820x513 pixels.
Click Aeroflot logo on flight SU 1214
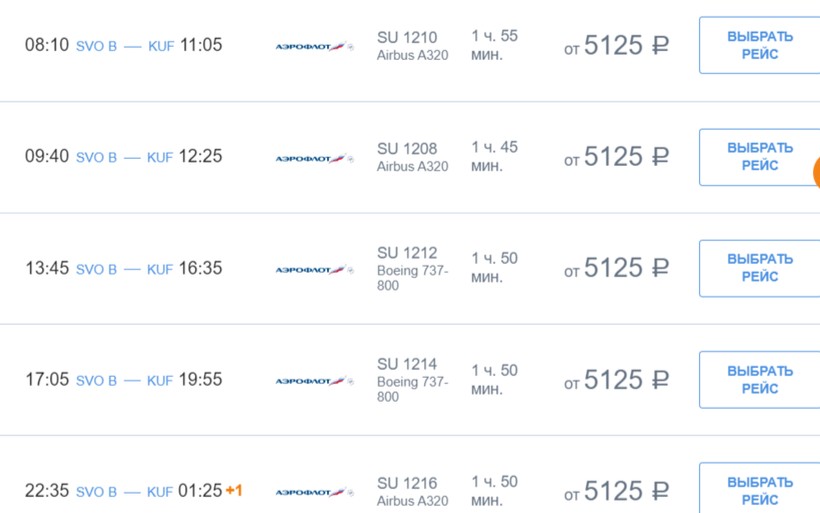(314, 381)
